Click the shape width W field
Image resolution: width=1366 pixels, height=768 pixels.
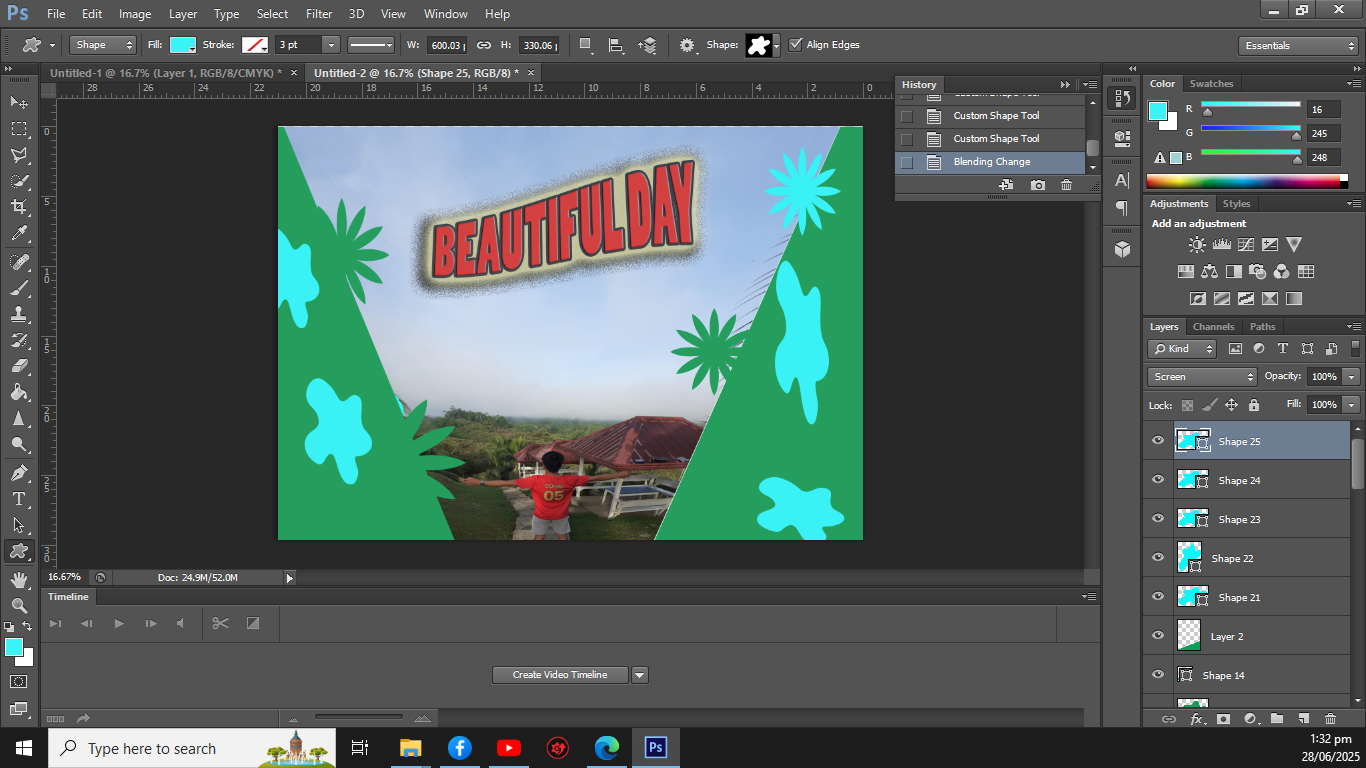(446, 45)
